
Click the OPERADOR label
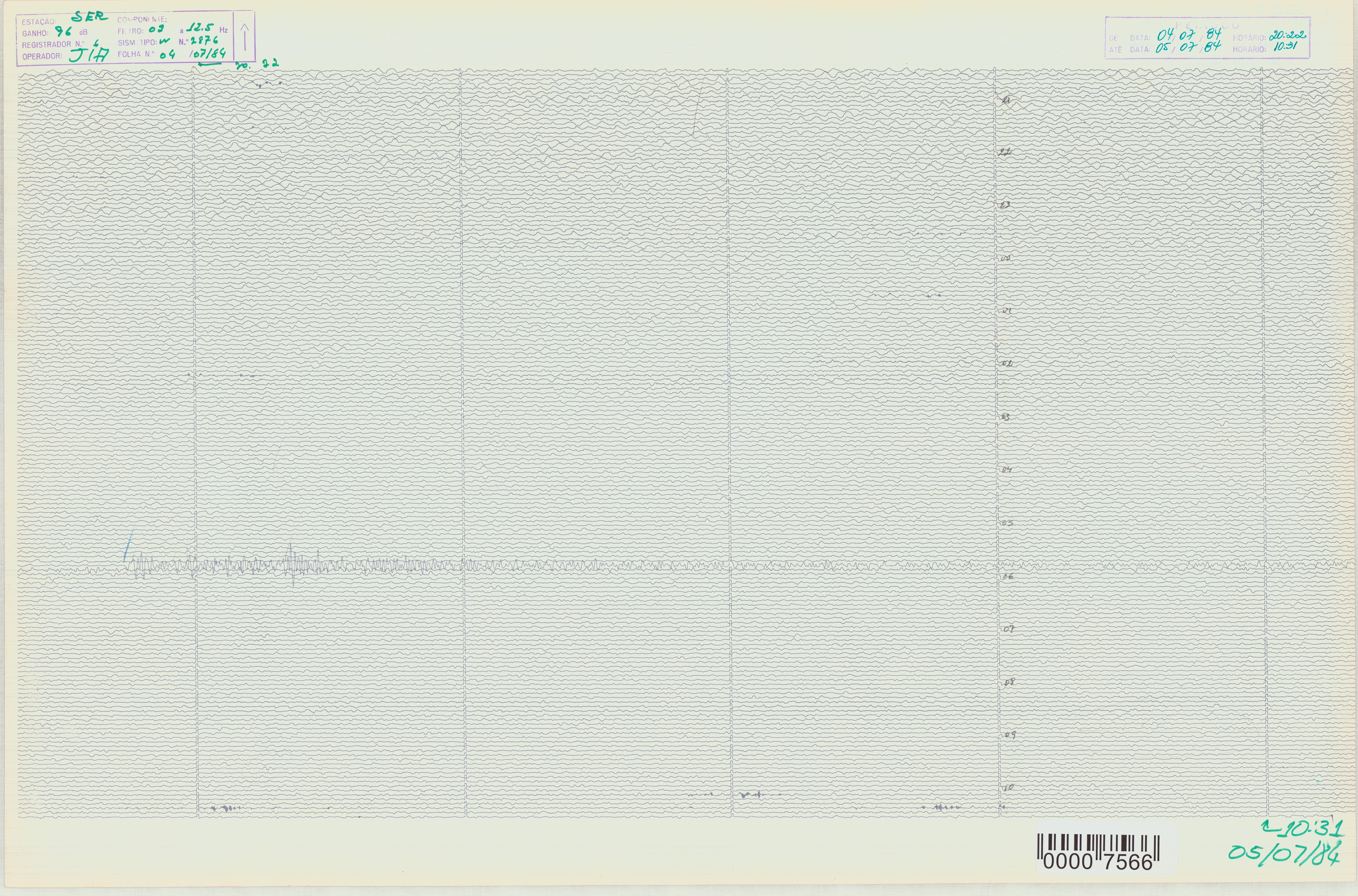42,56
